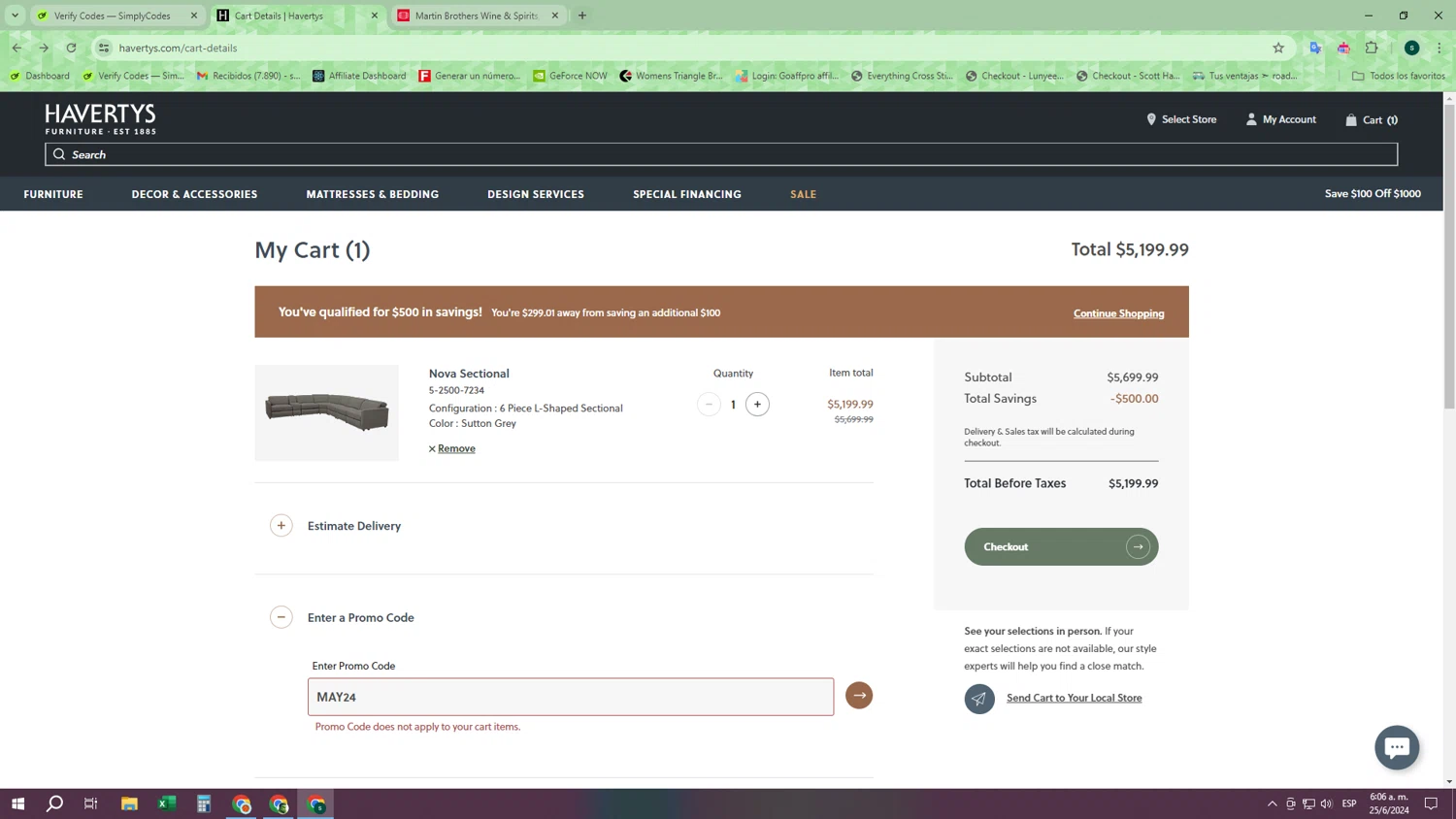Open Nova Sectional product thumbnail
The image size is (1456, 819).
click(326, 412)
